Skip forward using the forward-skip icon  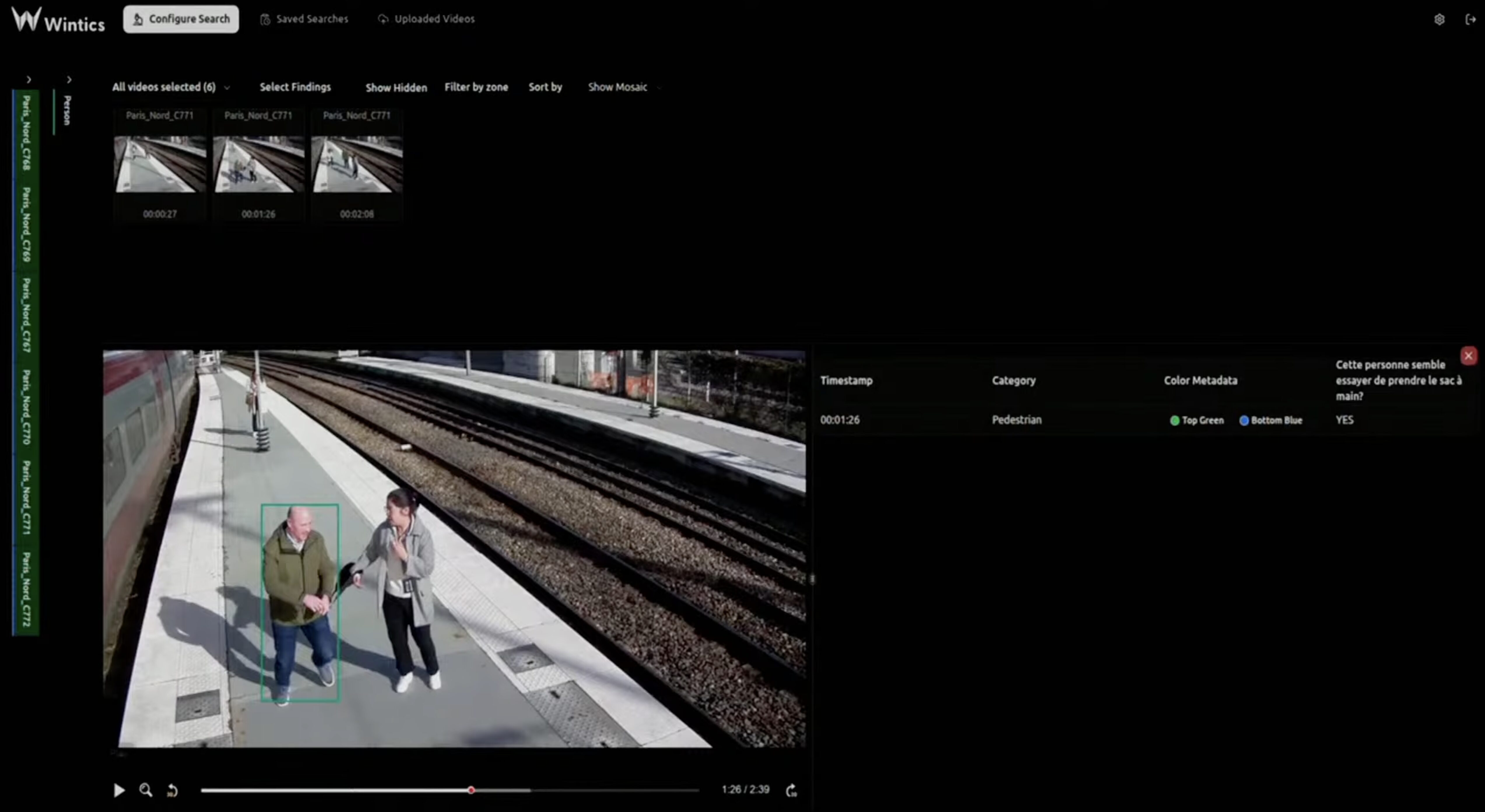[x=791, y=790]
